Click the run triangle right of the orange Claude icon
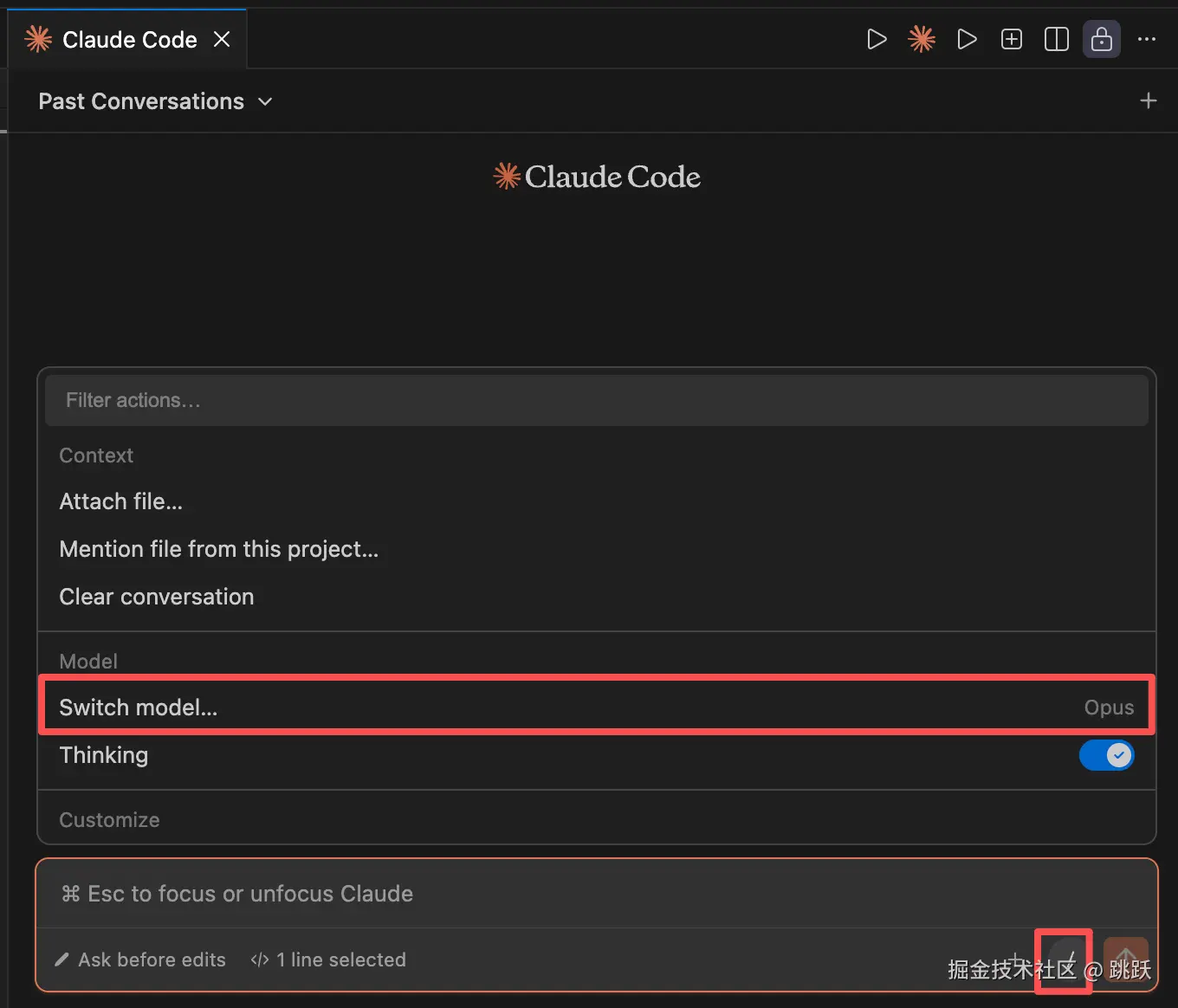 [967, 39]
